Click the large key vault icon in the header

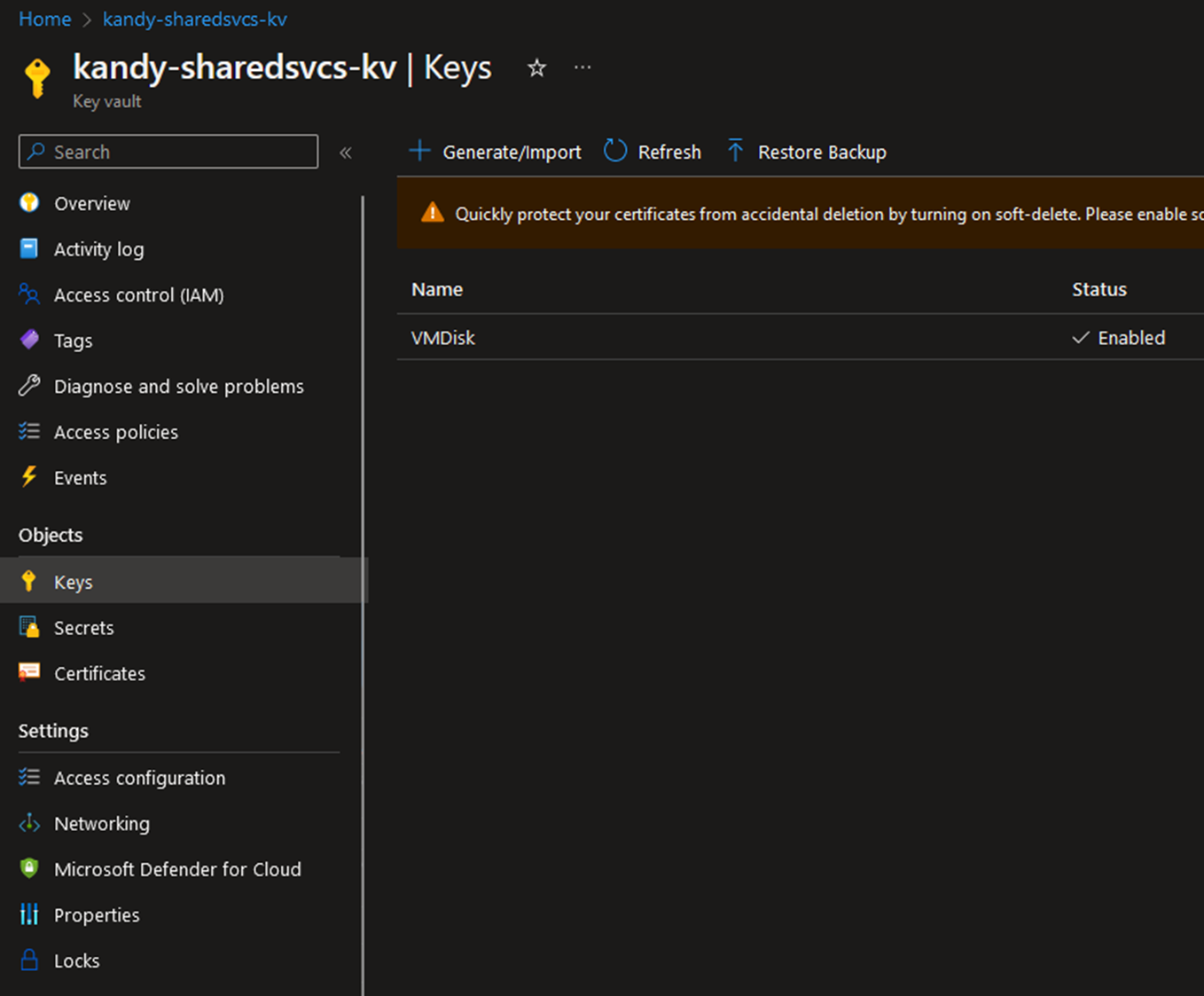click(x=37, y=78)
